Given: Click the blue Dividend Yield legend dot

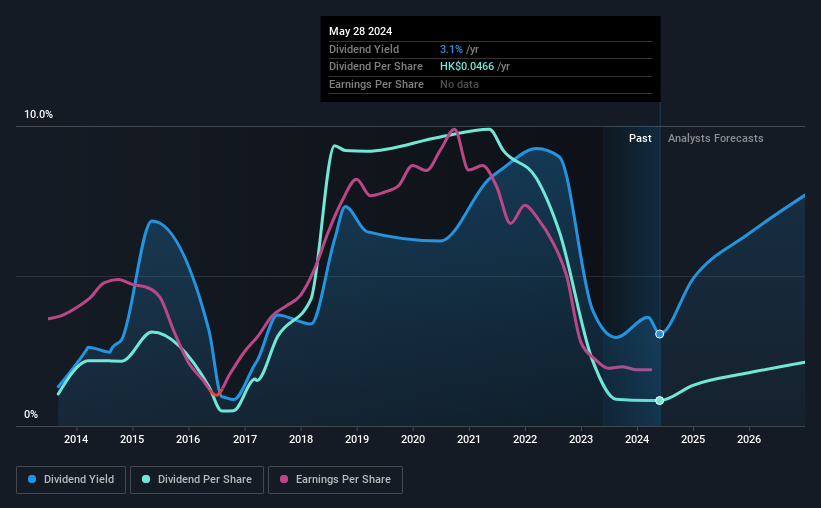Looking at the screenshot, I should [x=32, y=479].
